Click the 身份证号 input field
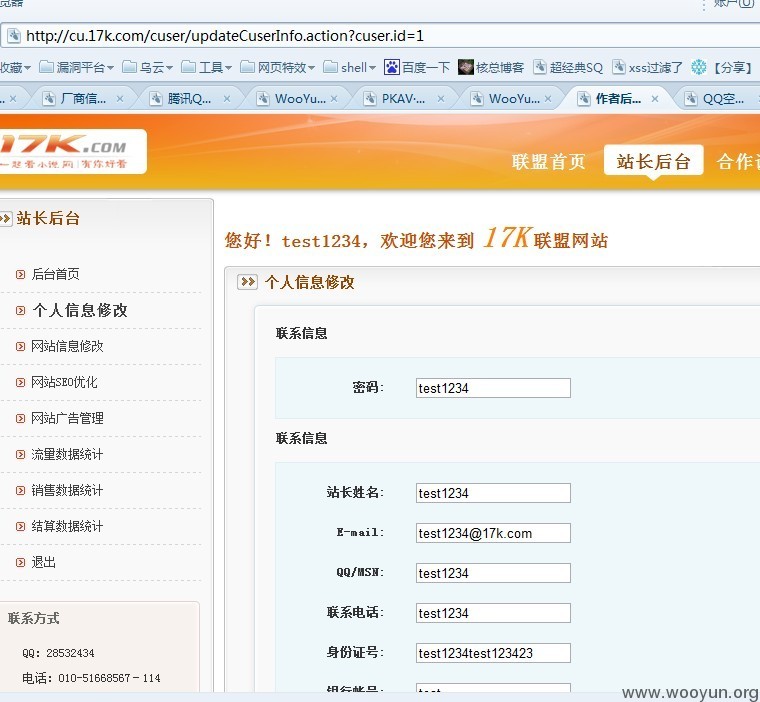 (493, 653)
